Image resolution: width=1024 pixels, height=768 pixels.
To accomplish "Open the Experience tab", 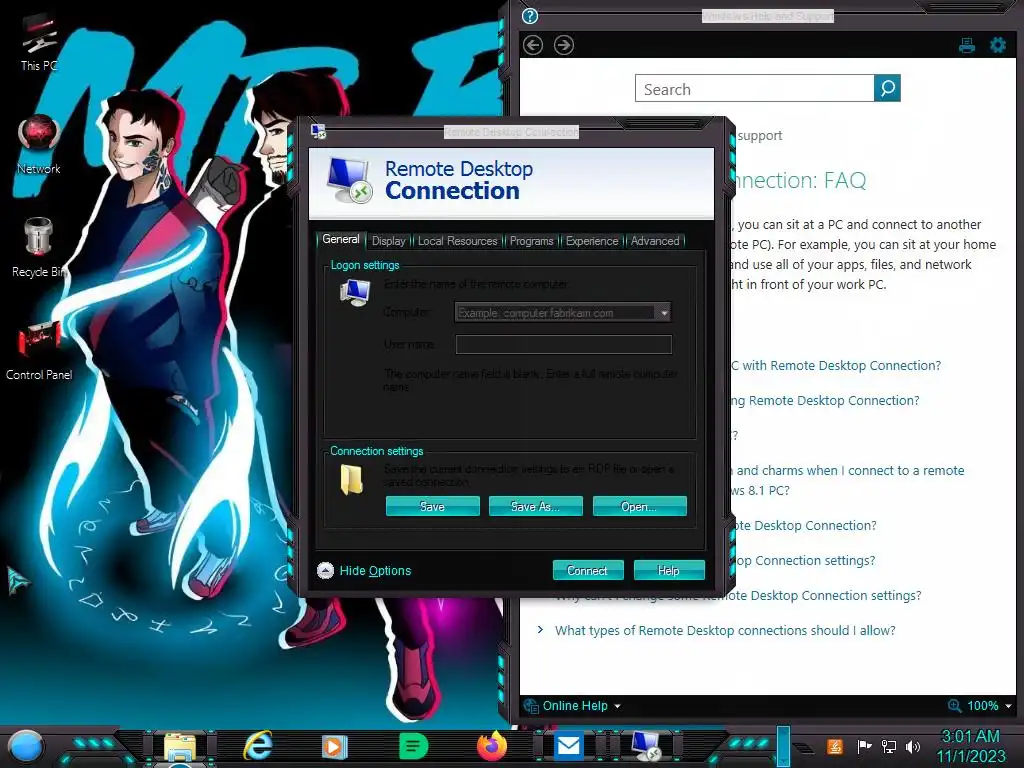I will click(592, 241).
